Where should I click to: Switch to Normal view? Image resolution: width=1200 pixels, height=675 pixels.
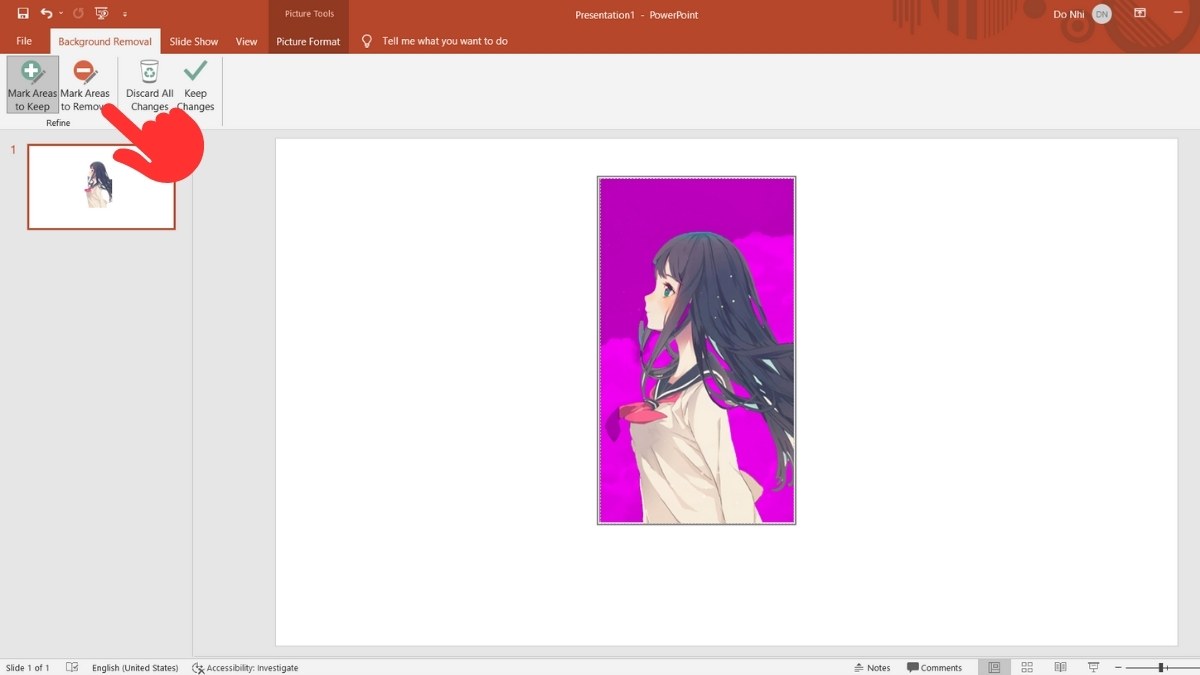pos(994,667)
